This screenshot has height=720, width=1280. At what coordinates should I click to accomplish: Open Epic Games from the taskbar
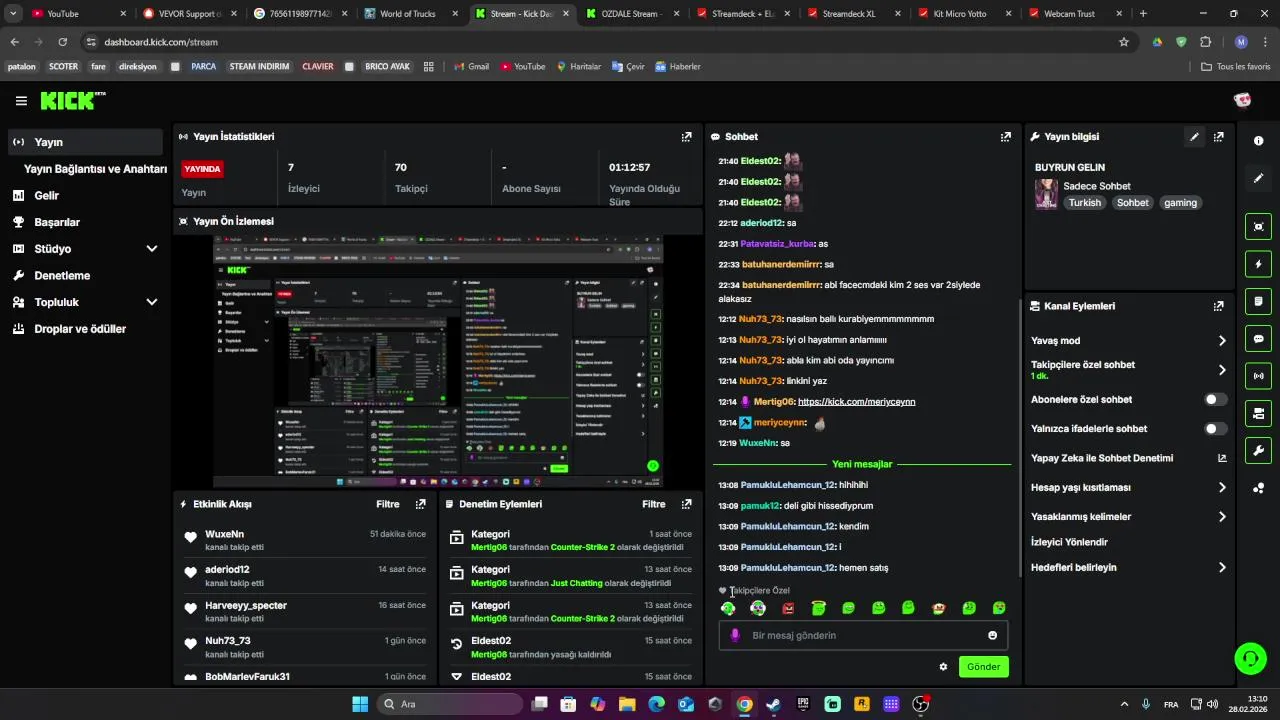pos(803,704)
